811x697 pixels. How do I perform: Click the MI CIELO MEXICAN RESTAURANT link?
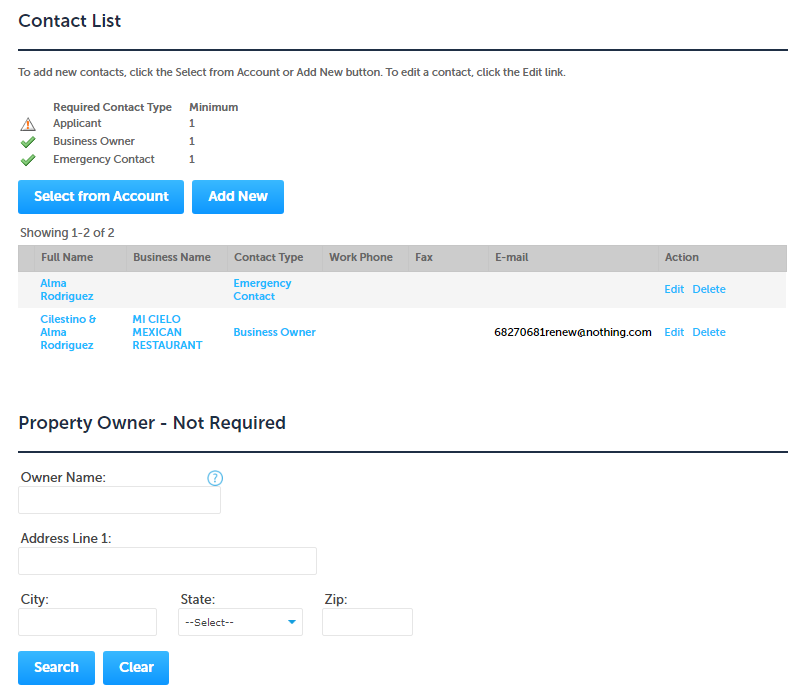[167, 332]
